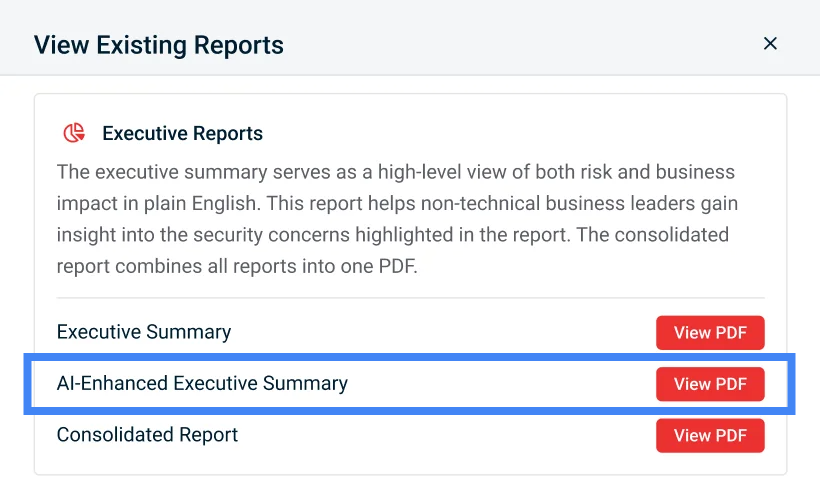820x492 pixels.
Task: Select the Consolidated Report row label
Action: [x=147, y=435]
